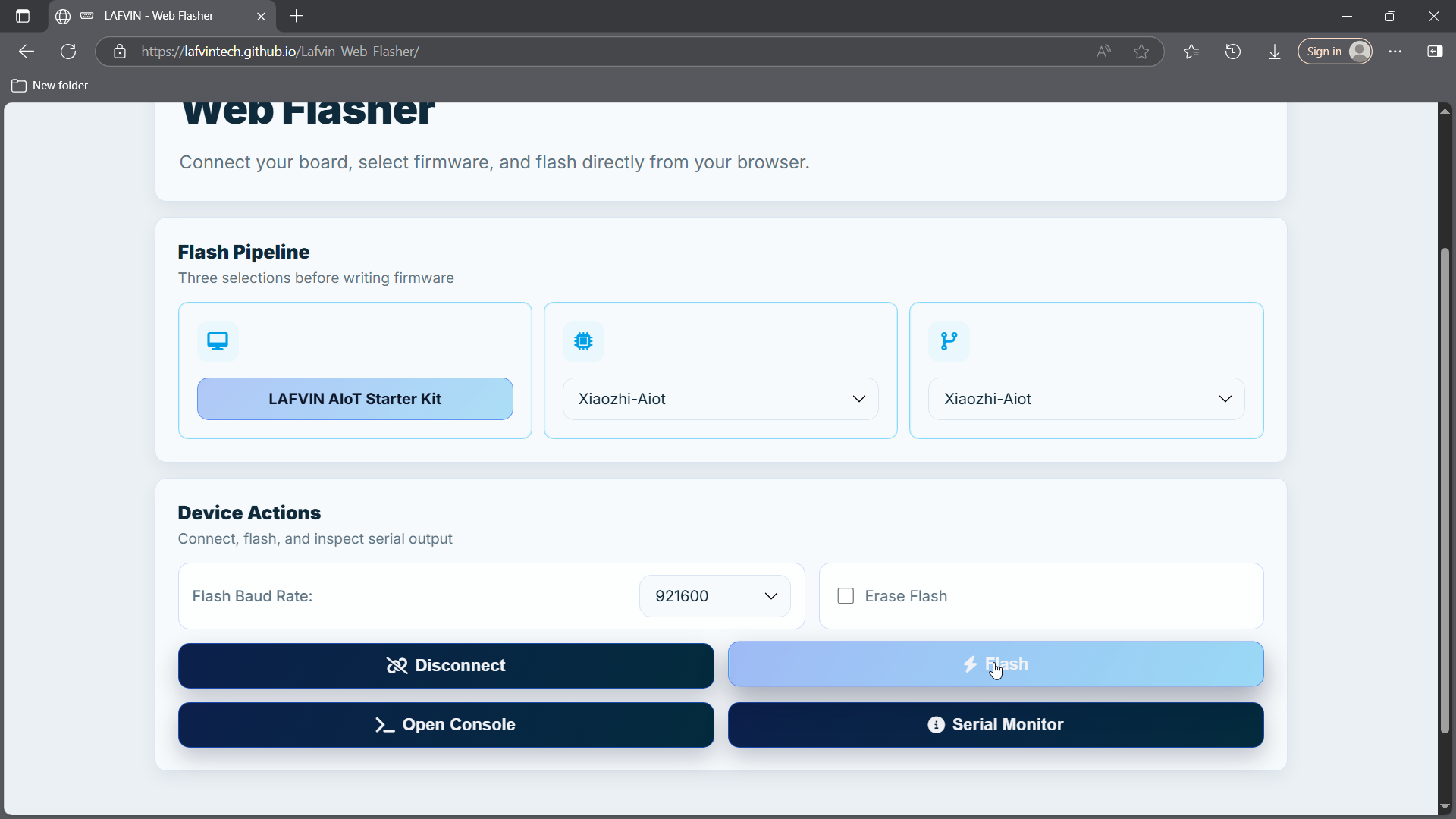This screenshot has width=1456, height=819.
Task: Expand the Xiaozhi-Aiot dropdown next to the chip icon
Action: (x=720, y=399)
